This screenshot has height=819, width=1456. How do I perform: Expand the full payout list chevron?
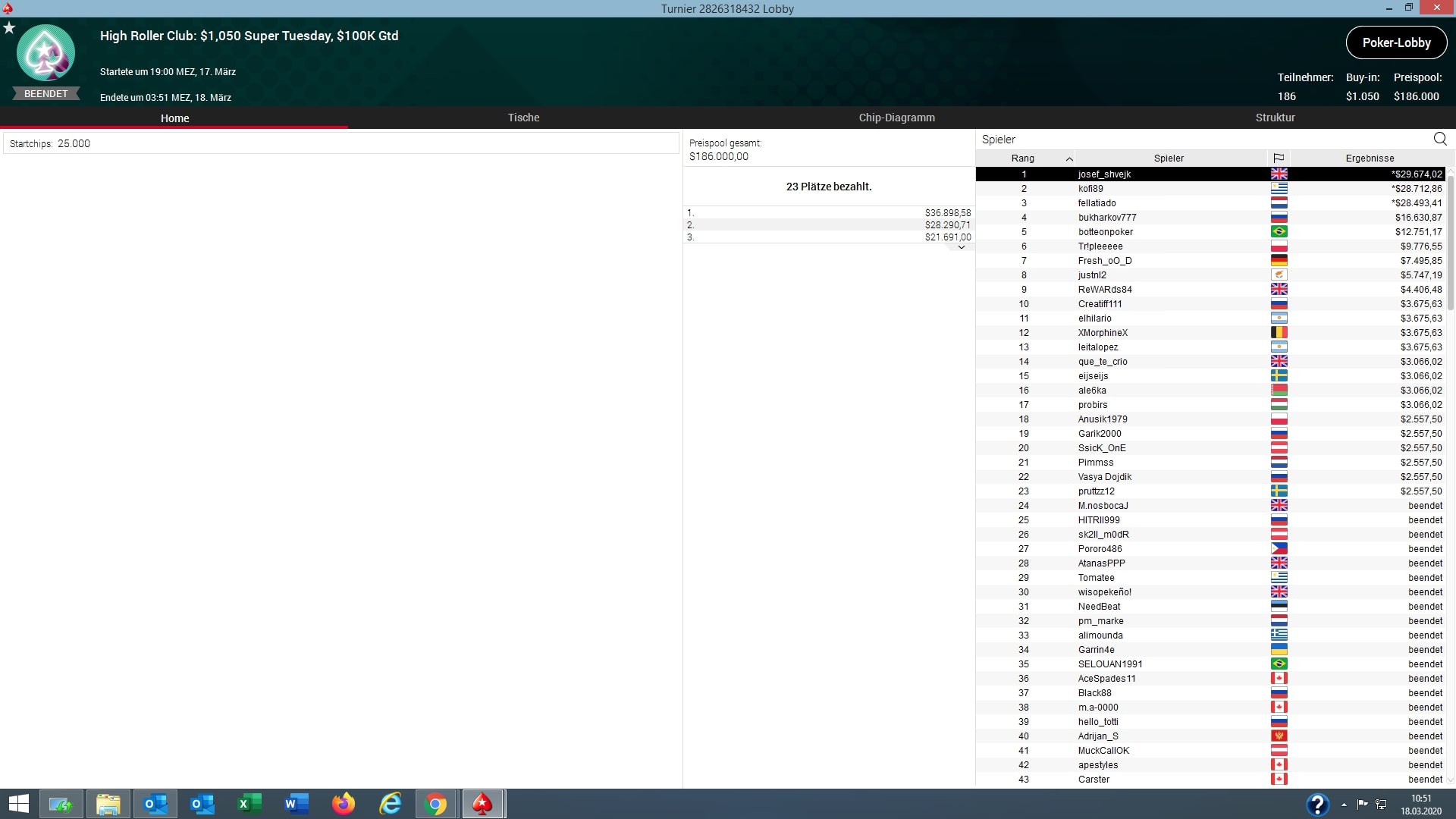point(961,247)
